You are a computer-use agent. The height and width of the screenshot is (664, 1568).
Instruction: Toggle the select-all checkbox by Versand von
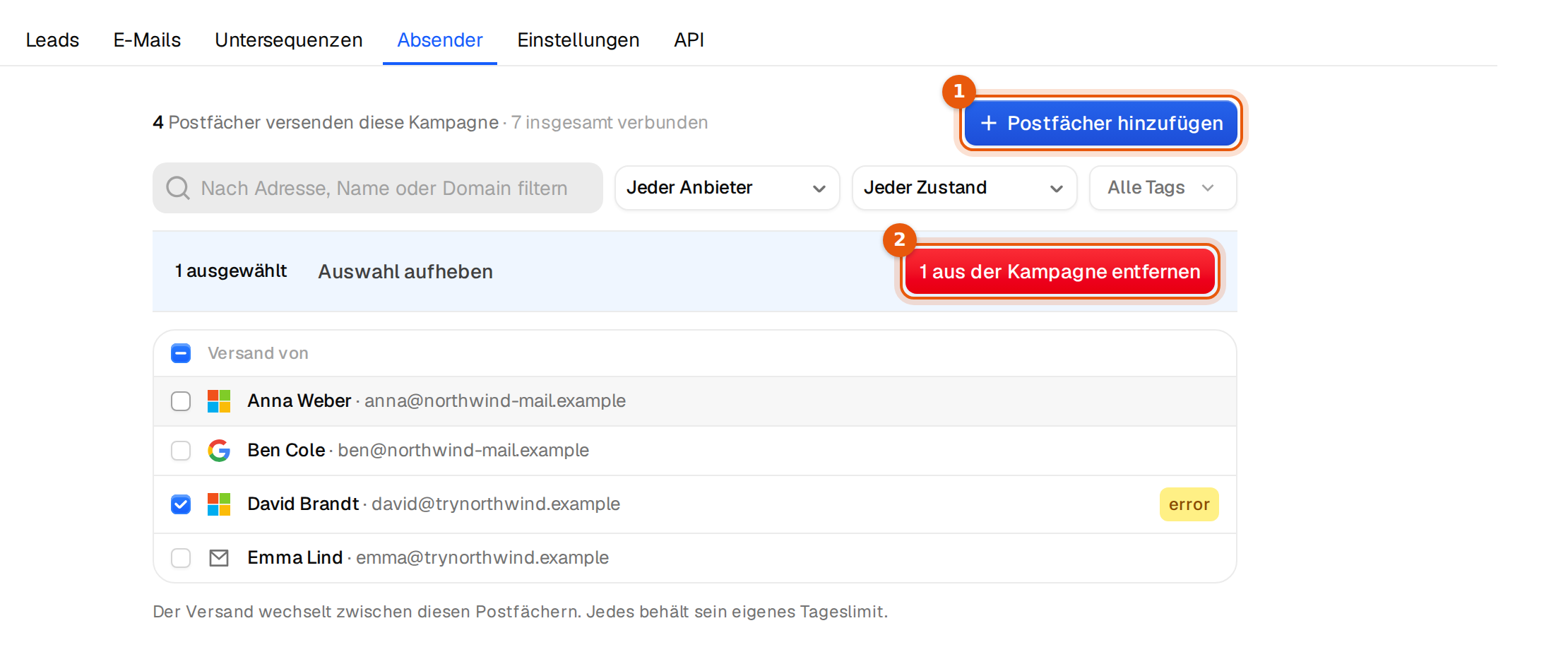181,353
